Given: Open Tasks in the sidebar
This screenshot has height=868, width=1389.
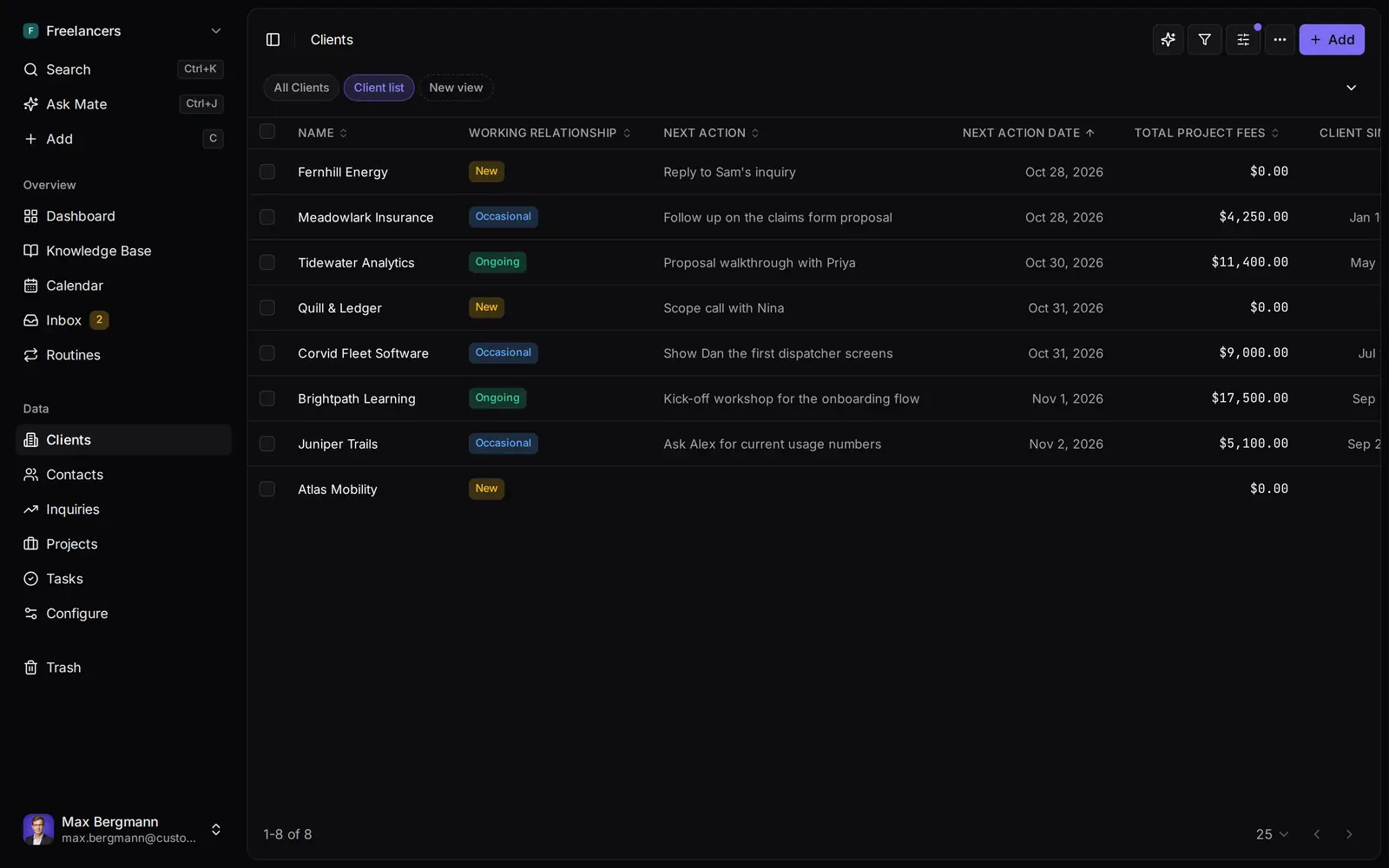Looking at the screenshot, I should [x=123, y=579].
